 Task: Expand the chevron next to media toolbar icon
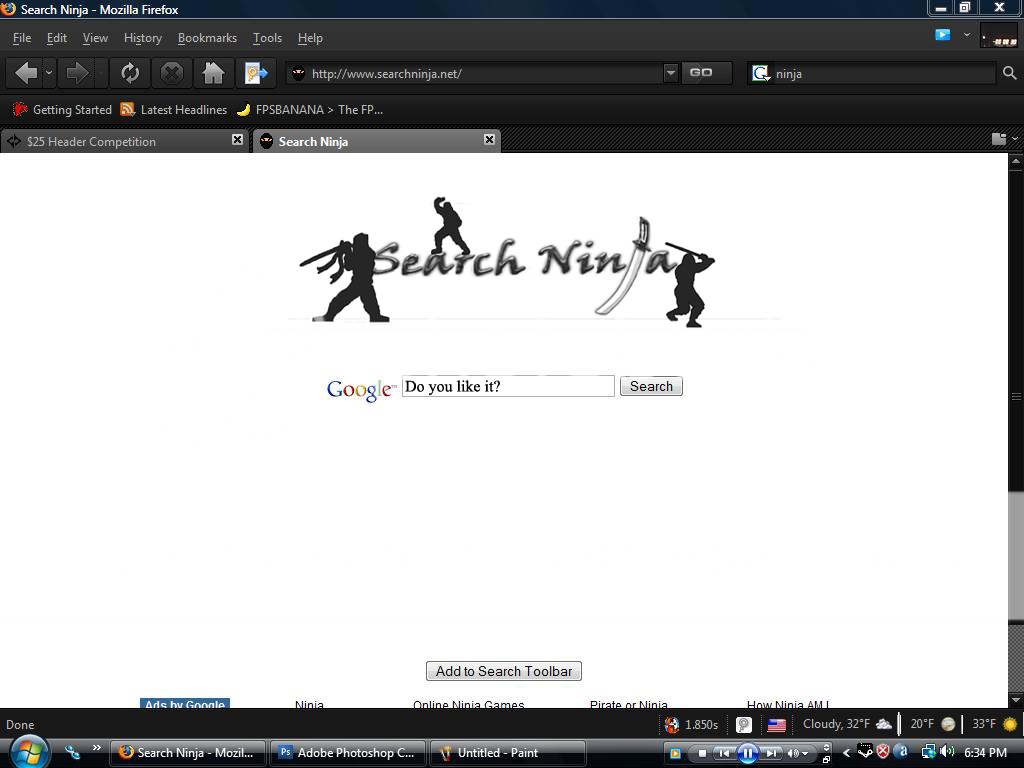tap(967, 35)
